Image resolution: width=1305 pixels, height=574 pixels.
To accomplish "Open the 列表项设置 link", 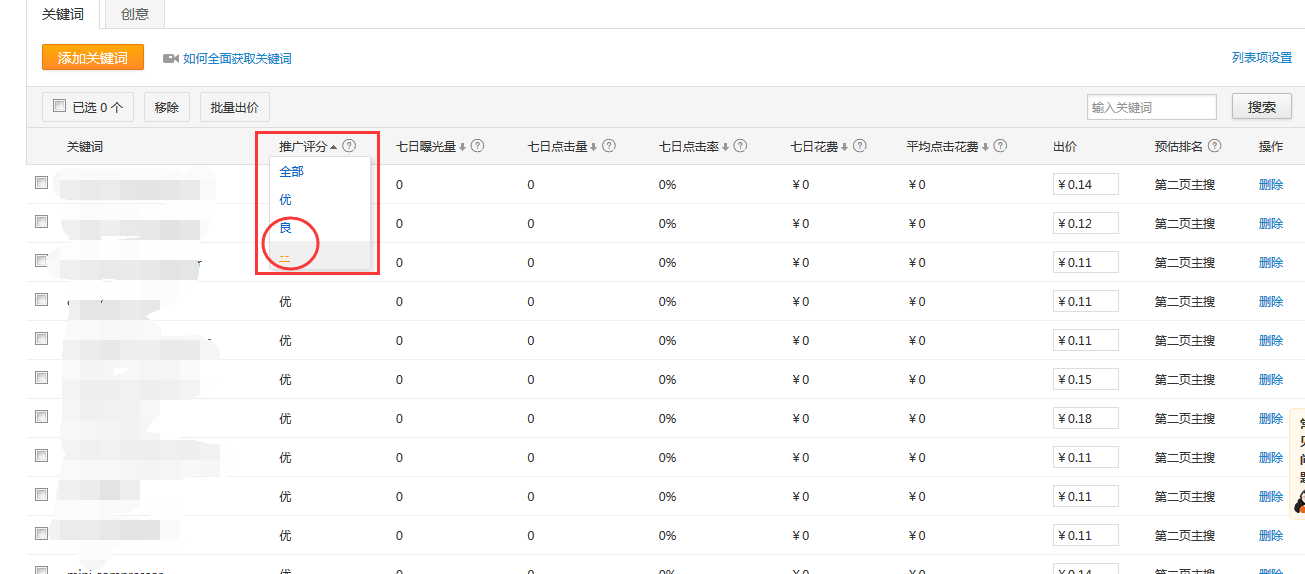I will (x=1261, y=58).
